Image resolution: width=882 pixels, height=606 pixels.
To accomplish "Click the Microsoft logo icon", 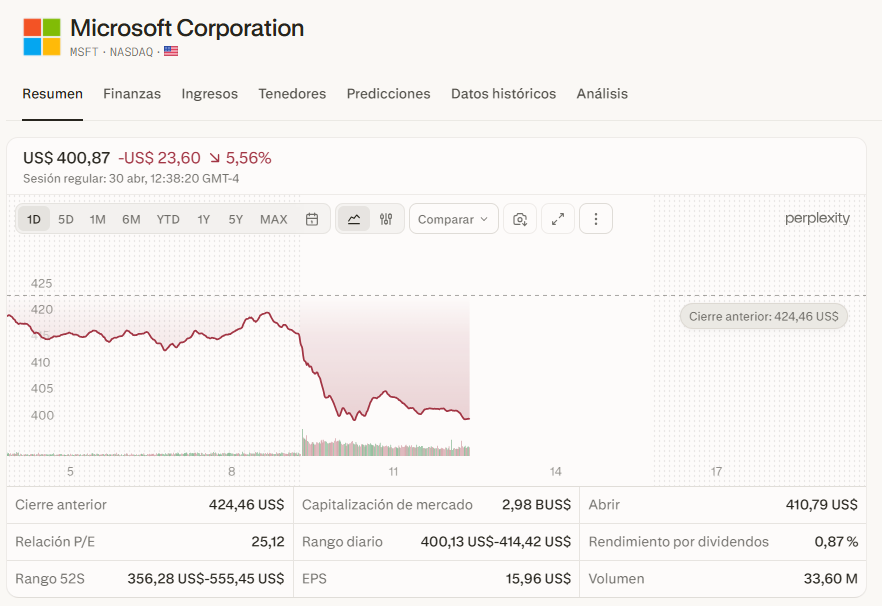I will (42, 37).
